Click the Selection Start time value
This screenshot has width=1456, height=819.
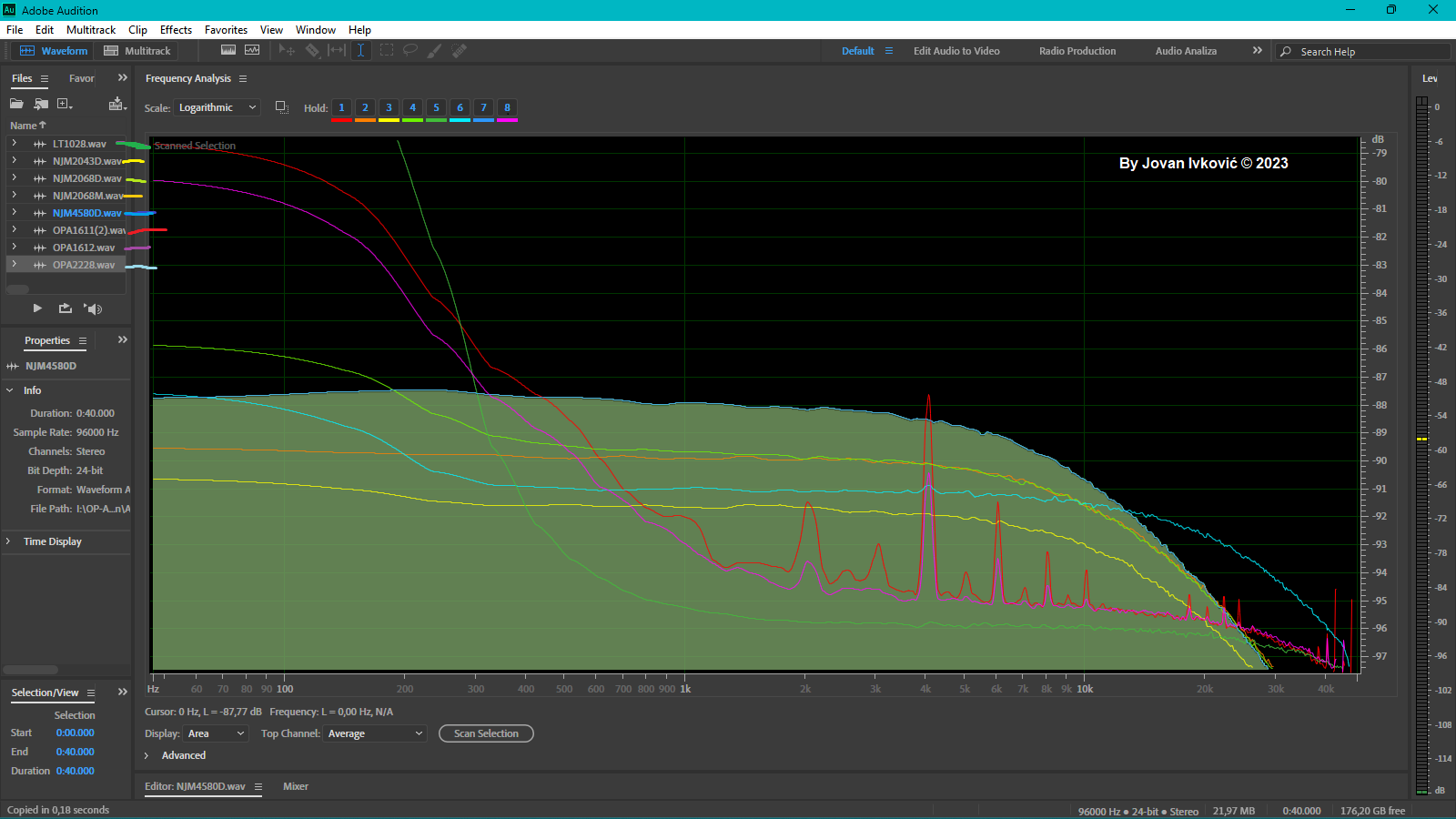click(76, 733)
